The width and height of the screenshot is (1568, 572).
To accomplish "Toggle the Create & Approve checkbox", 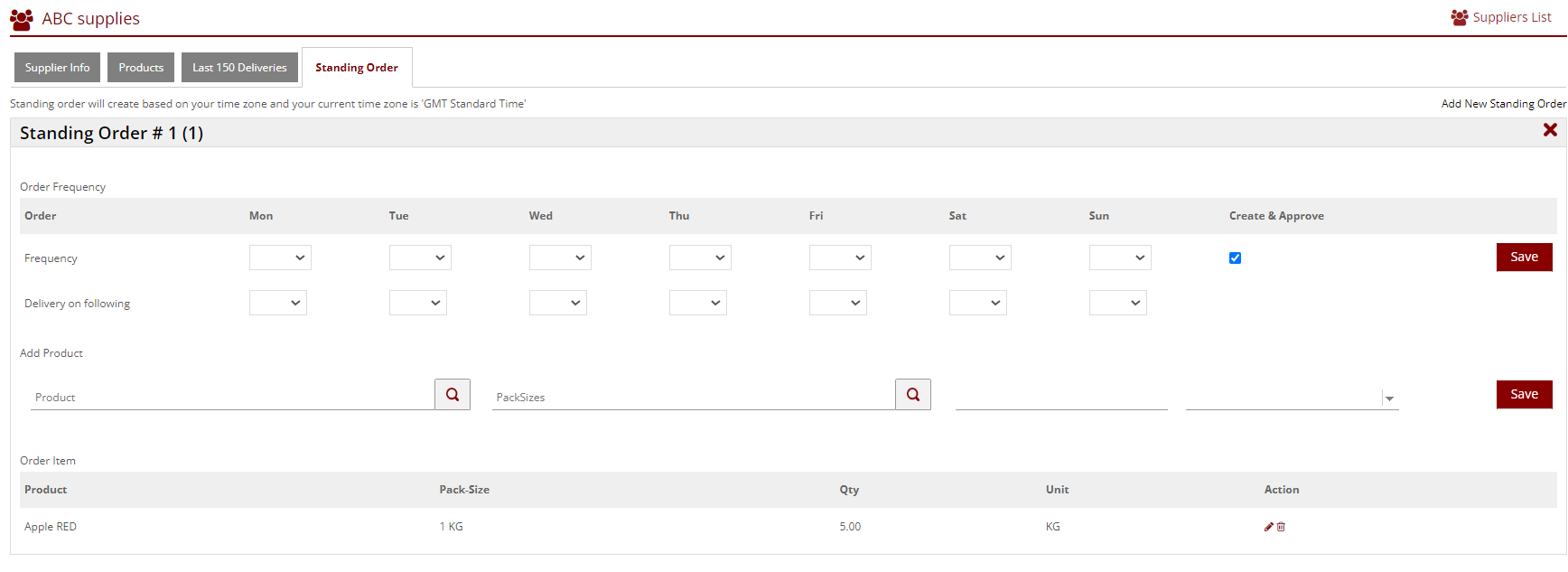I will click(1235, 258).
